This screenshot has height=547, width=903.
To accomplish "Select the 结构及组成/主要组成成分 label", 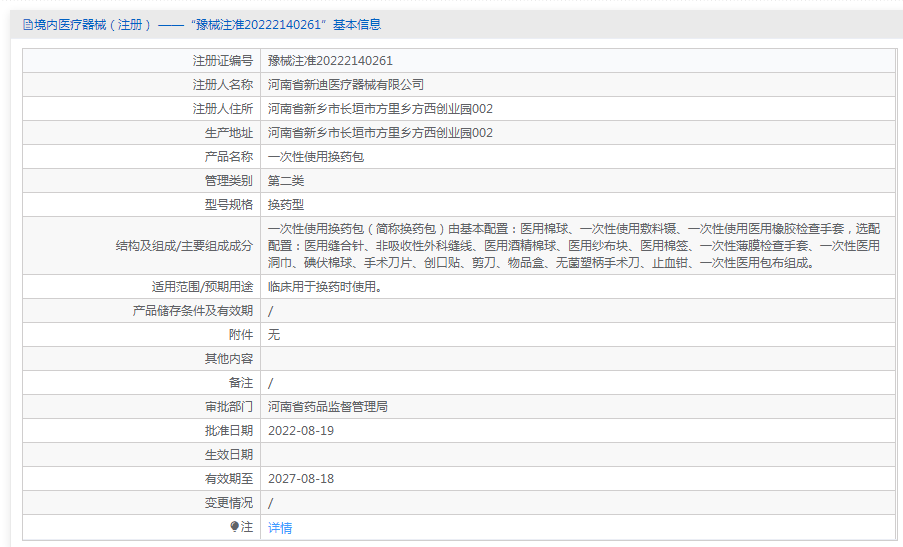I will [184, 246].
